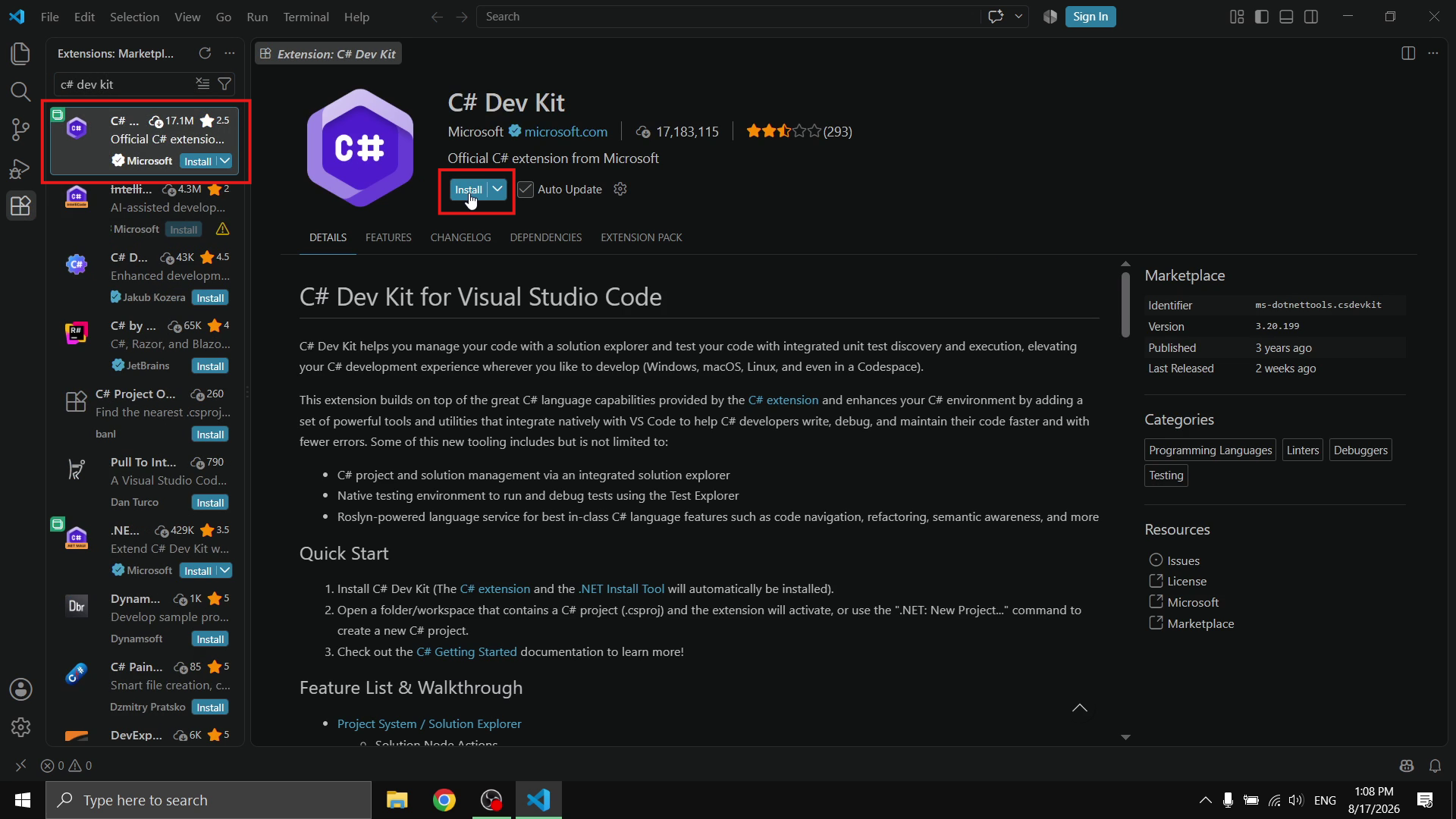
Task: Click the details page vertical scrollbar
Action: coord(1125,303)
